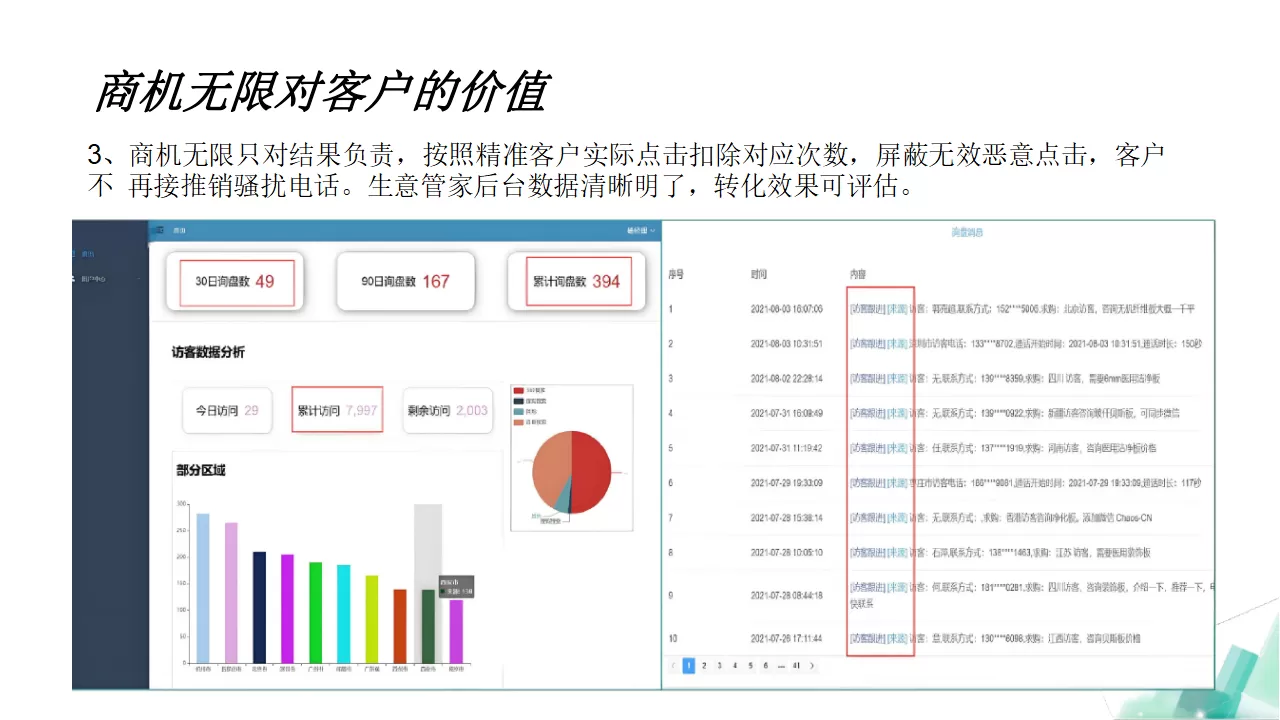Click the red slice of the pie chart

click(590, 470)
